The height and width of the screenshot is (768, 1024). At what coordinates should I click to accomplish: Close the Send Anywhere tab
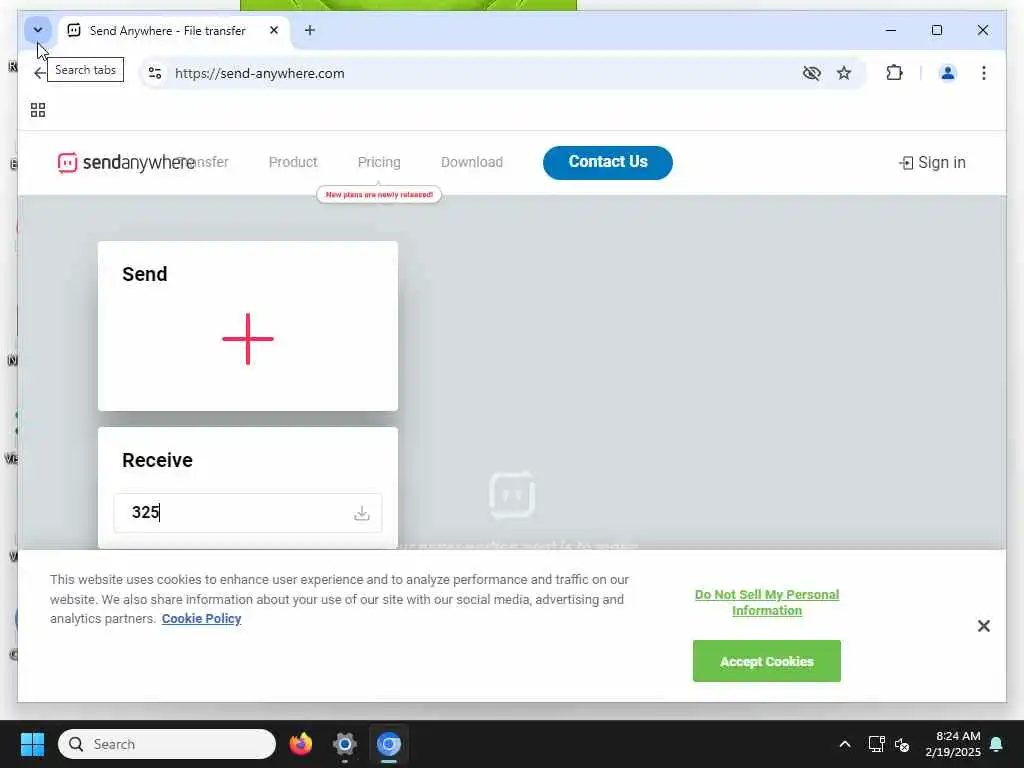pyautogui.click(x=274, y=30)
